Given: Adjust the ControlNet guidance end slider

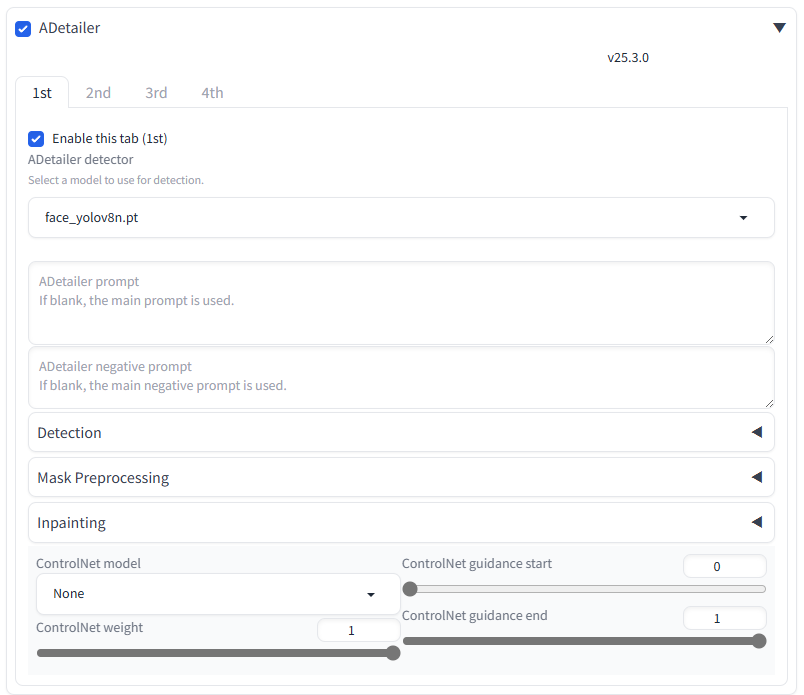Looking at the screenshot, I should pos(584,641).
